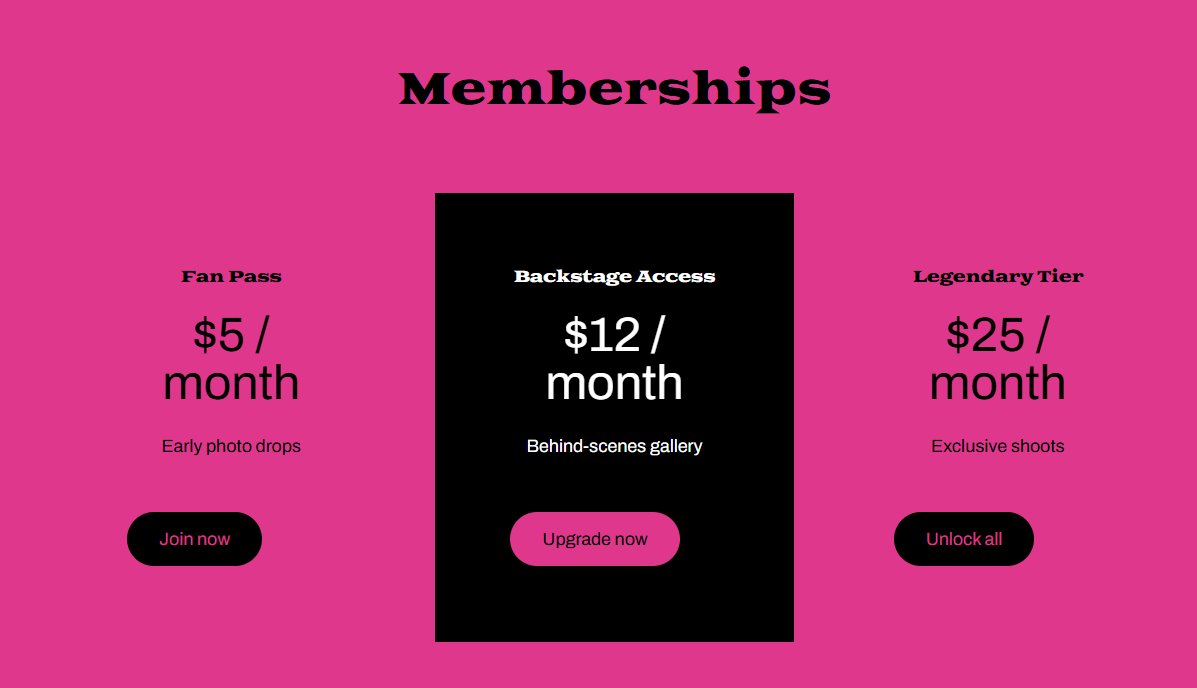Click the word month under $25
The width and height of the screenshot is (1197, 688).
[x=998, y=383]
